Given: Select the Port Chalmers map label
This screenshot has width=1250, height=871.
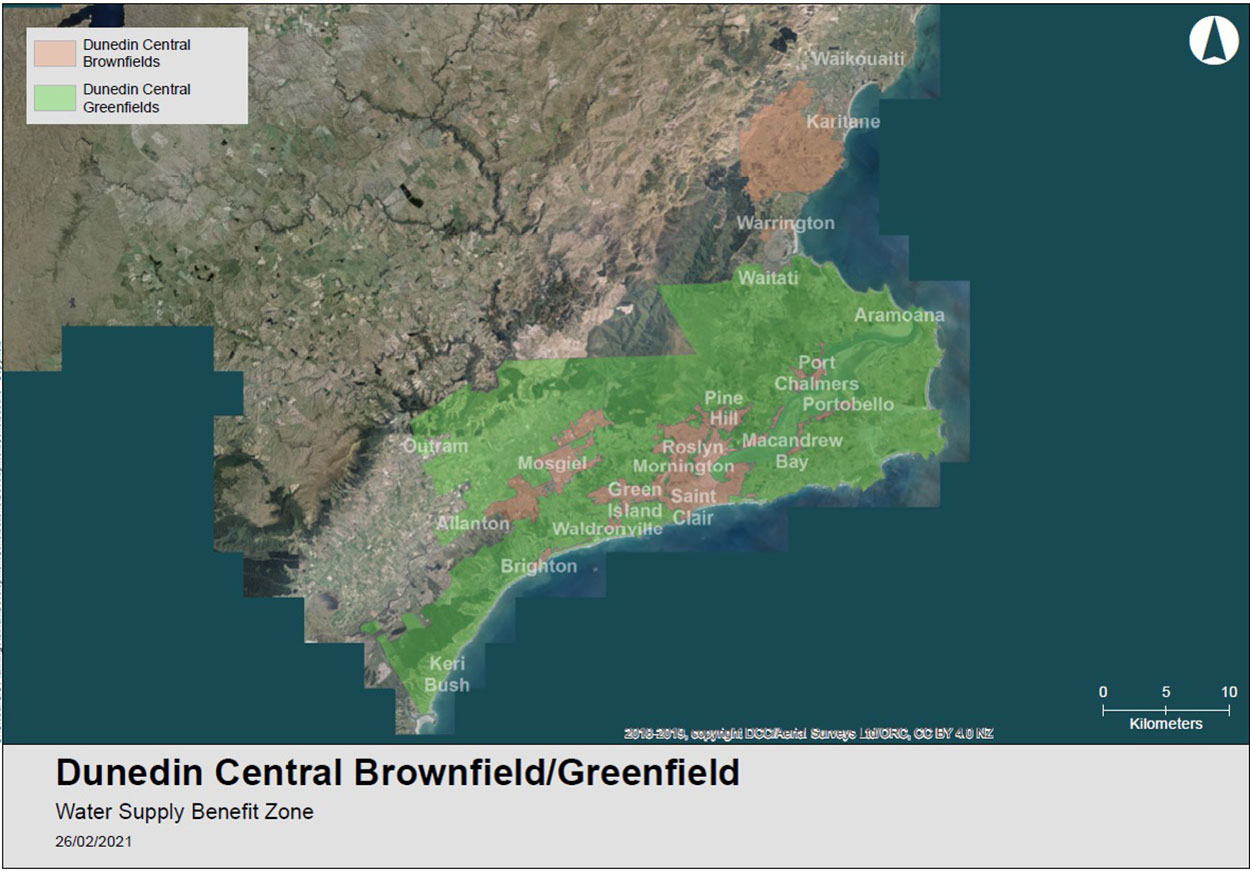Looking at the screenshot, I should pyautogui.click(x=816, y=373).
